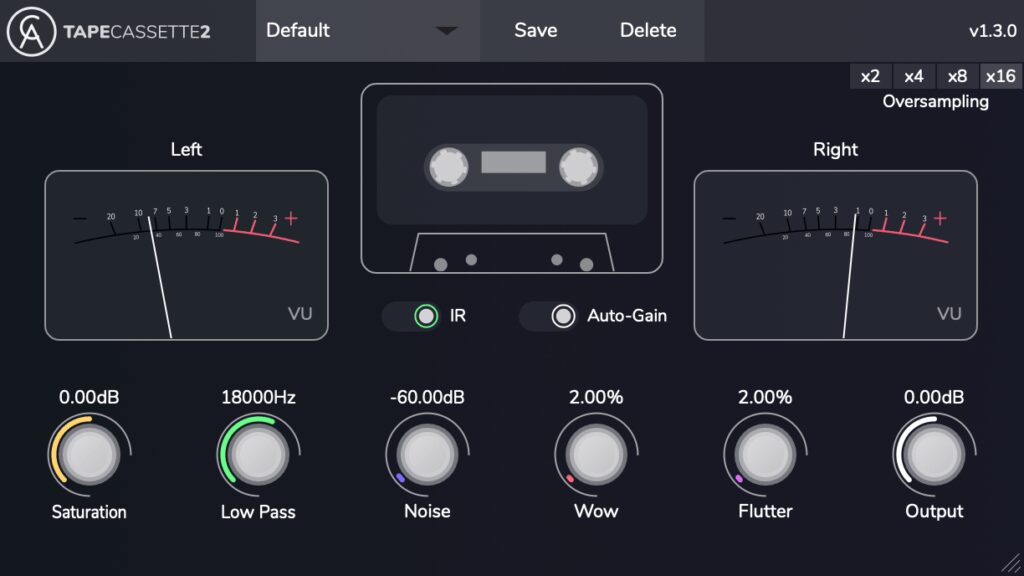Click the IR label text
1024x576 pixels.
click(458, 316)
